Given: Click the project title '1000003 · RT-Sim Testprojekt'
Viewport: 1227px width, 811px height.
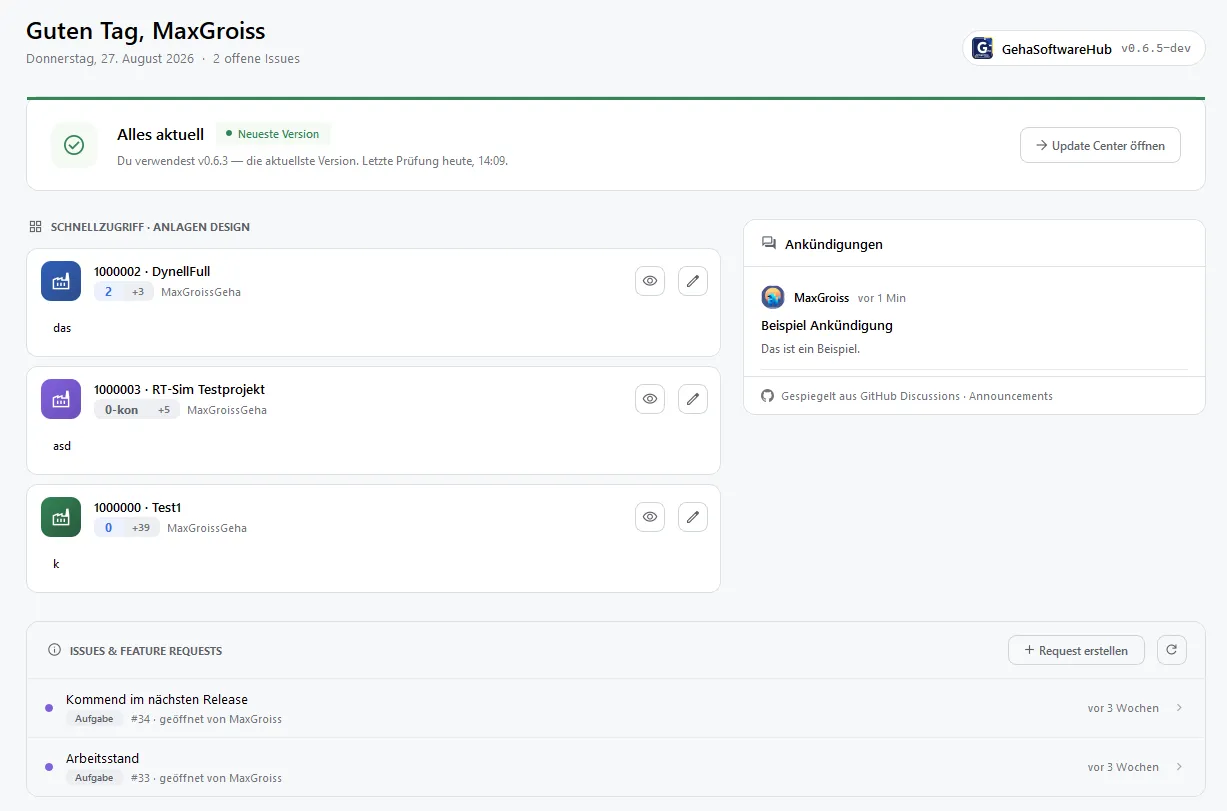Looking at the screenshot, I should (179, 389).
